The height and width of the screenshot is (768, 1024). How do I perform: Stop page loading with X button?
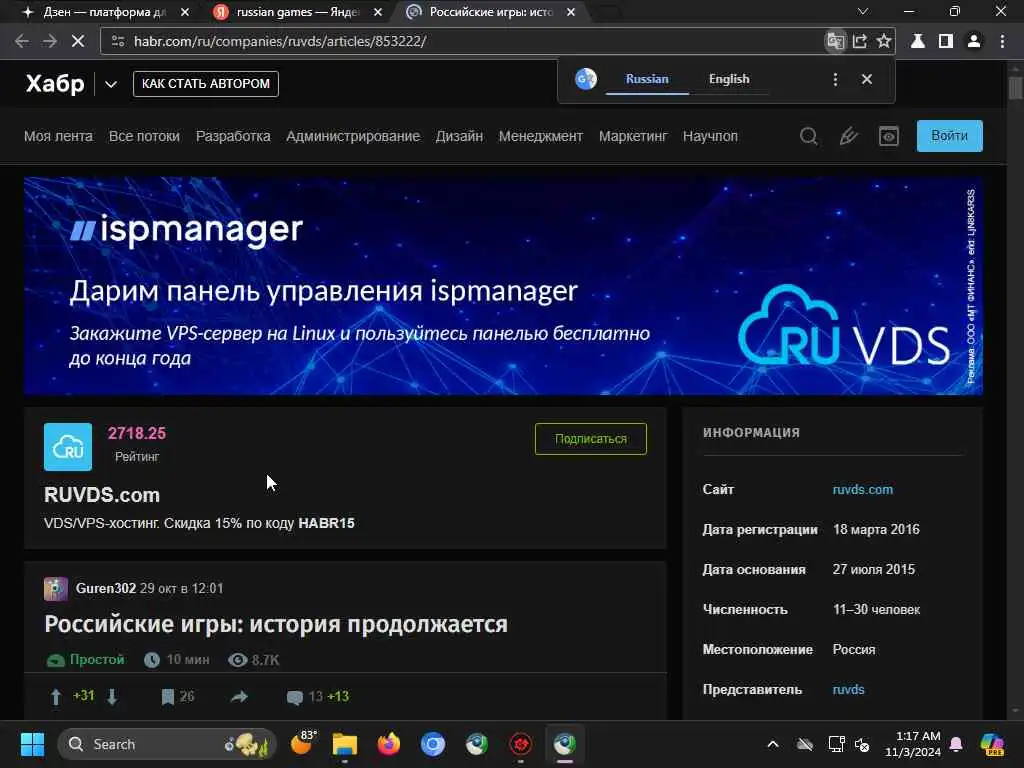[78, 41]
